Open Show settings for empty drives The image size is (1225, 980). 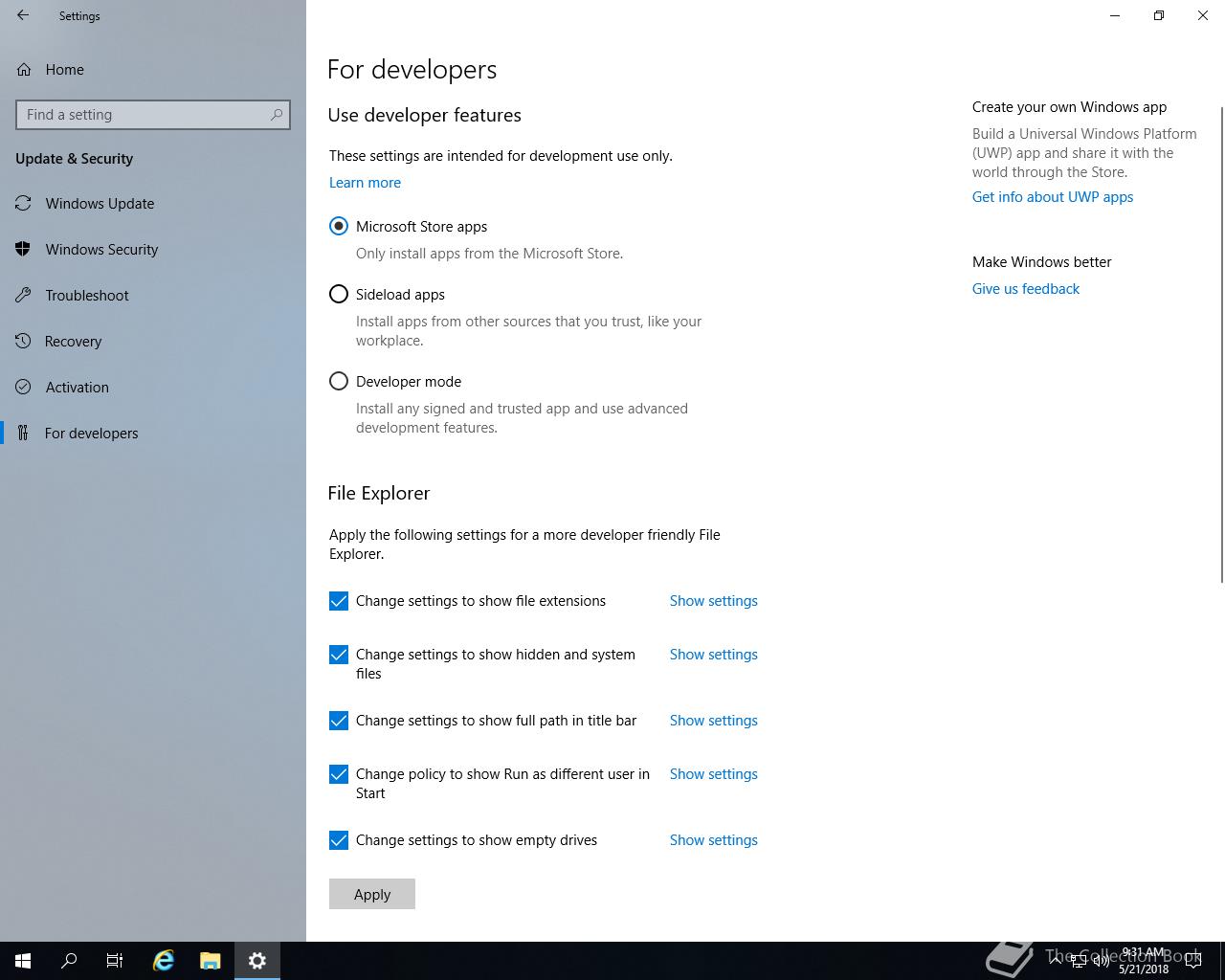(713, 840)
